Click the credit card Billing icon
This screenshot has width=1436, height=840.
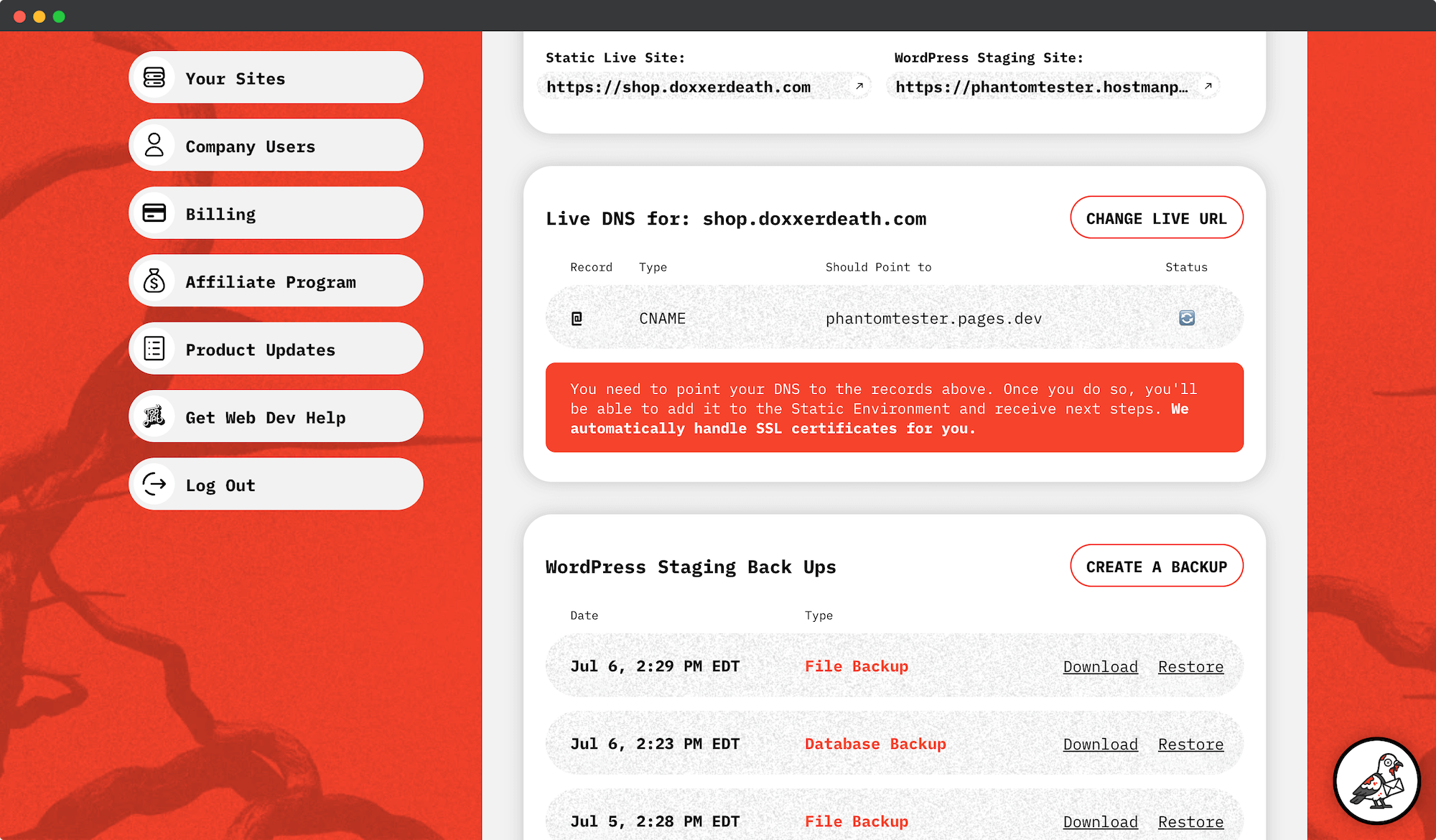(x=154, y=213)
